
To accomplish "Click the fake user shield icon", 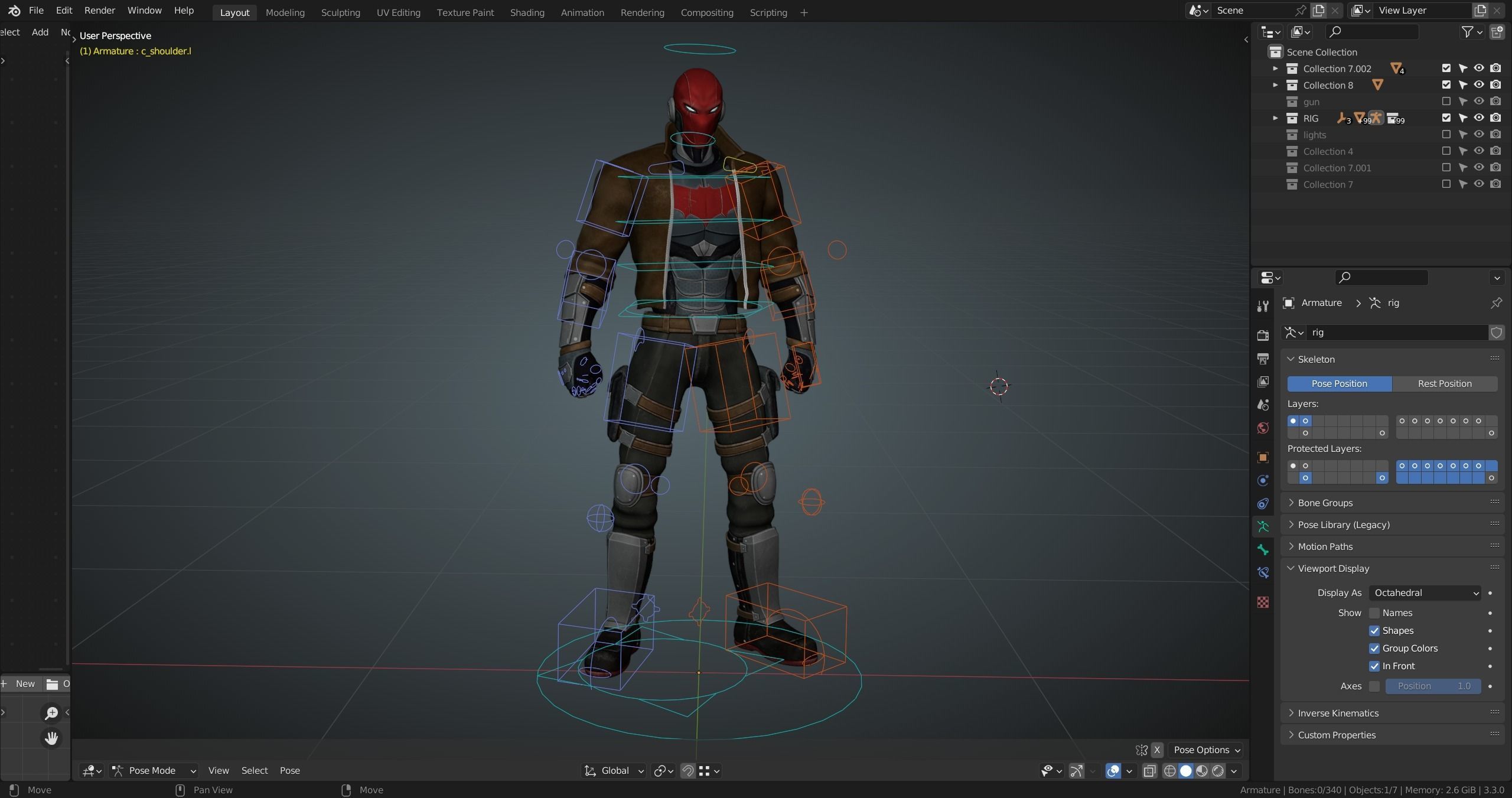I will [1496, 333].
